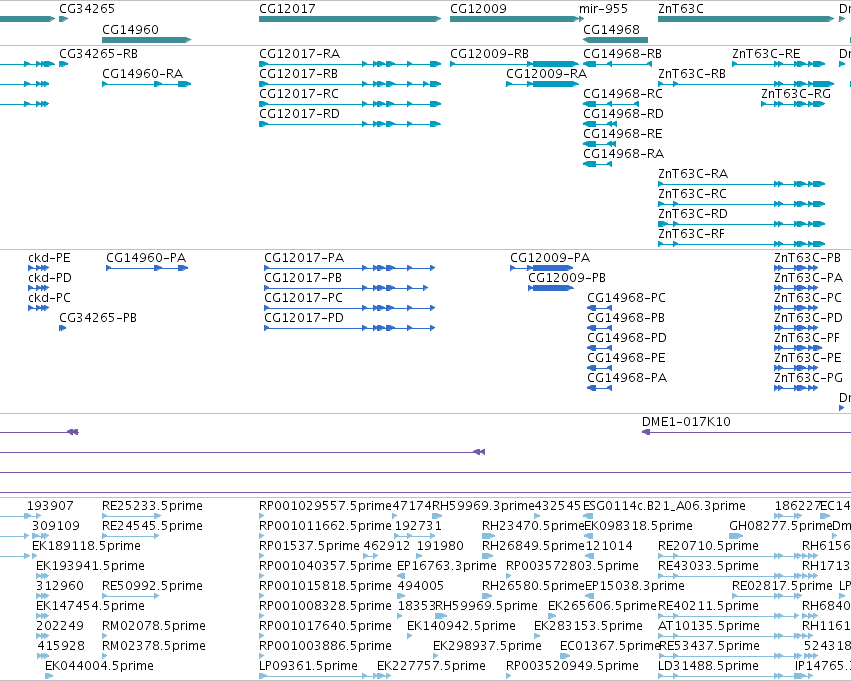This screenshot has height=681, width=851.
Task: Click EST RE25233.5prime
Action: (x=153, y=506)
